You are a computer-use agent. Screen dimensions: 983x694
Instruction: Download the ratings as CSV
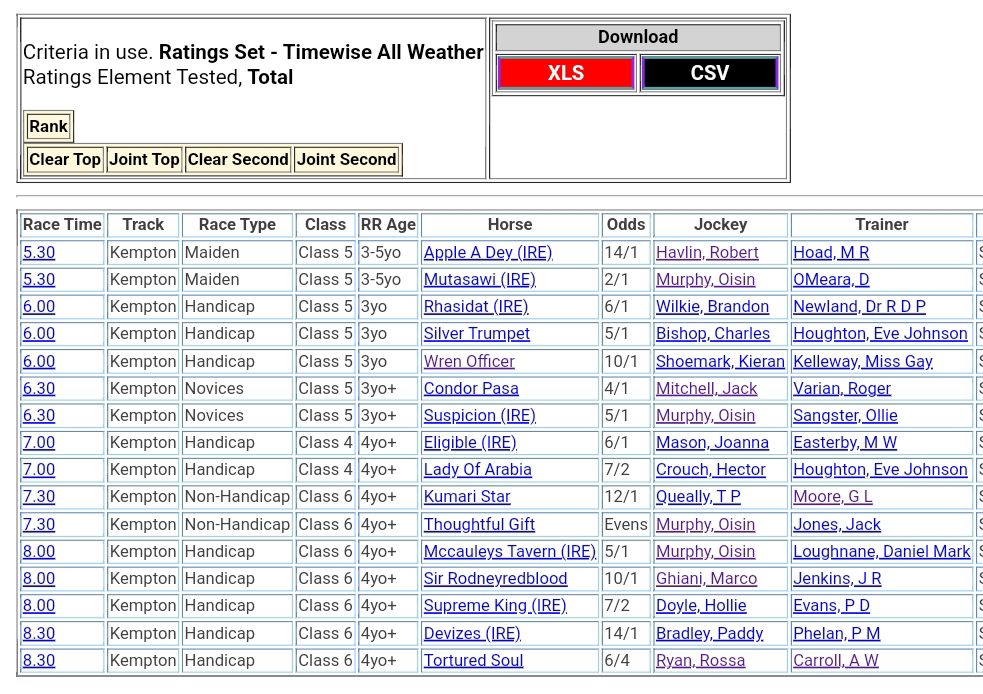[x=709, y=73]
